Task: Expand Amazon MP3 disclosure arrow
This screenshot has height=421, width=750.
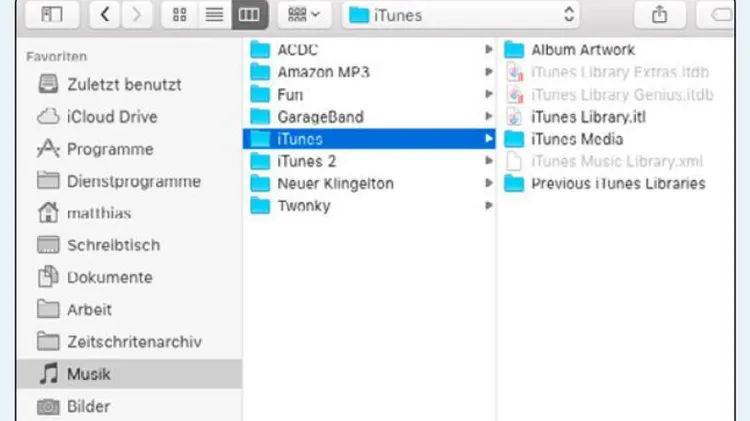Action: (488, 72)
